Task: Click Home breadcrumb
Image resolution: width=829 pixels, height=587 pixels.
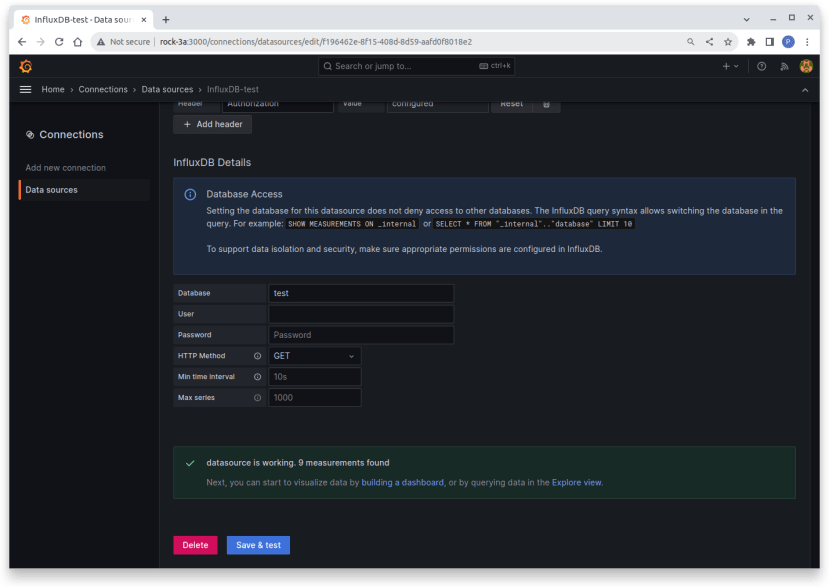Action: click(53, 89)
